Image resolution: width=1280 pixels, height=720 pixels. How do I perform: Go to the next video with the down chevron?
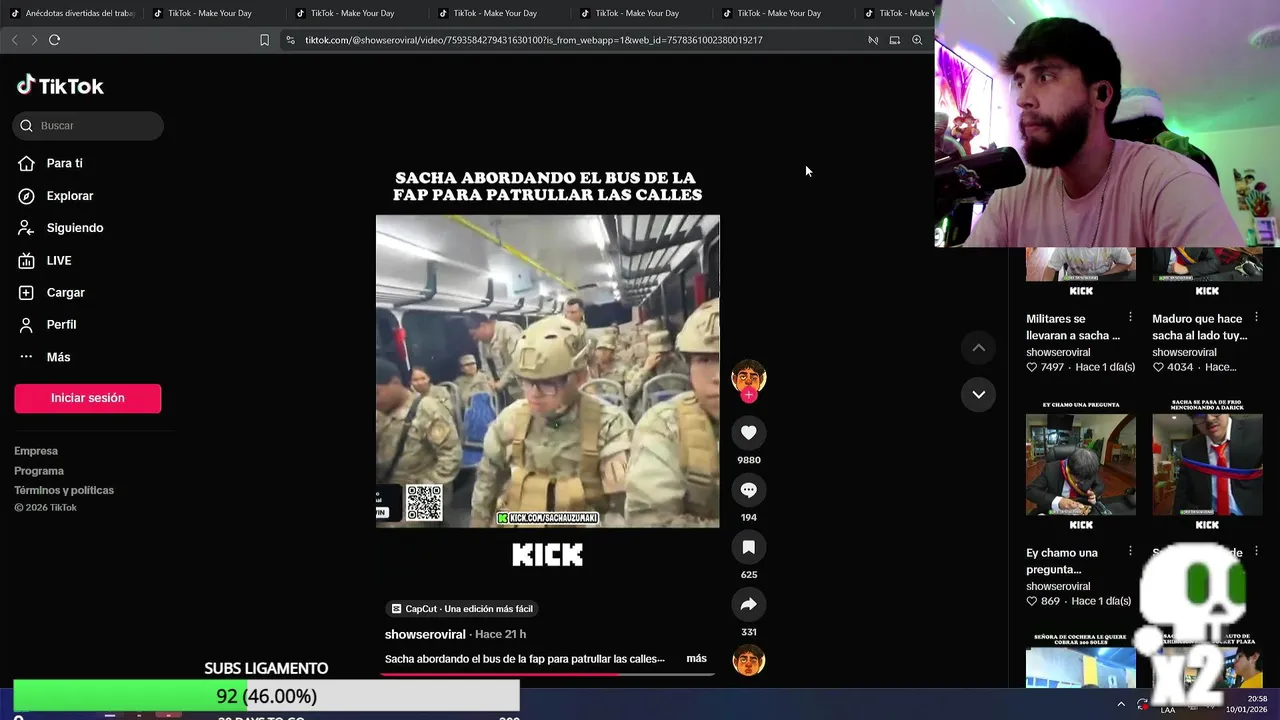979,394
